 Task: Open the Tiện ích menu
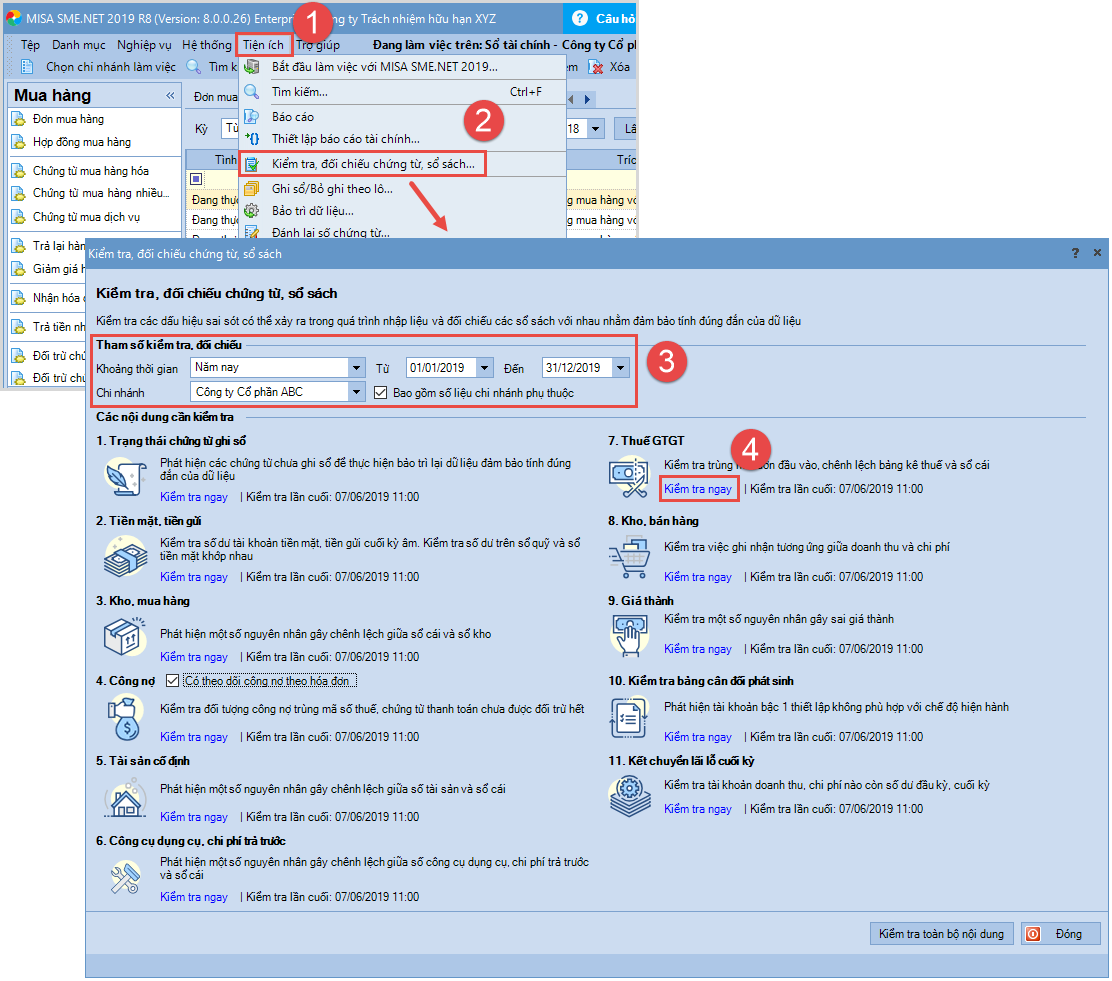[263, 45]
